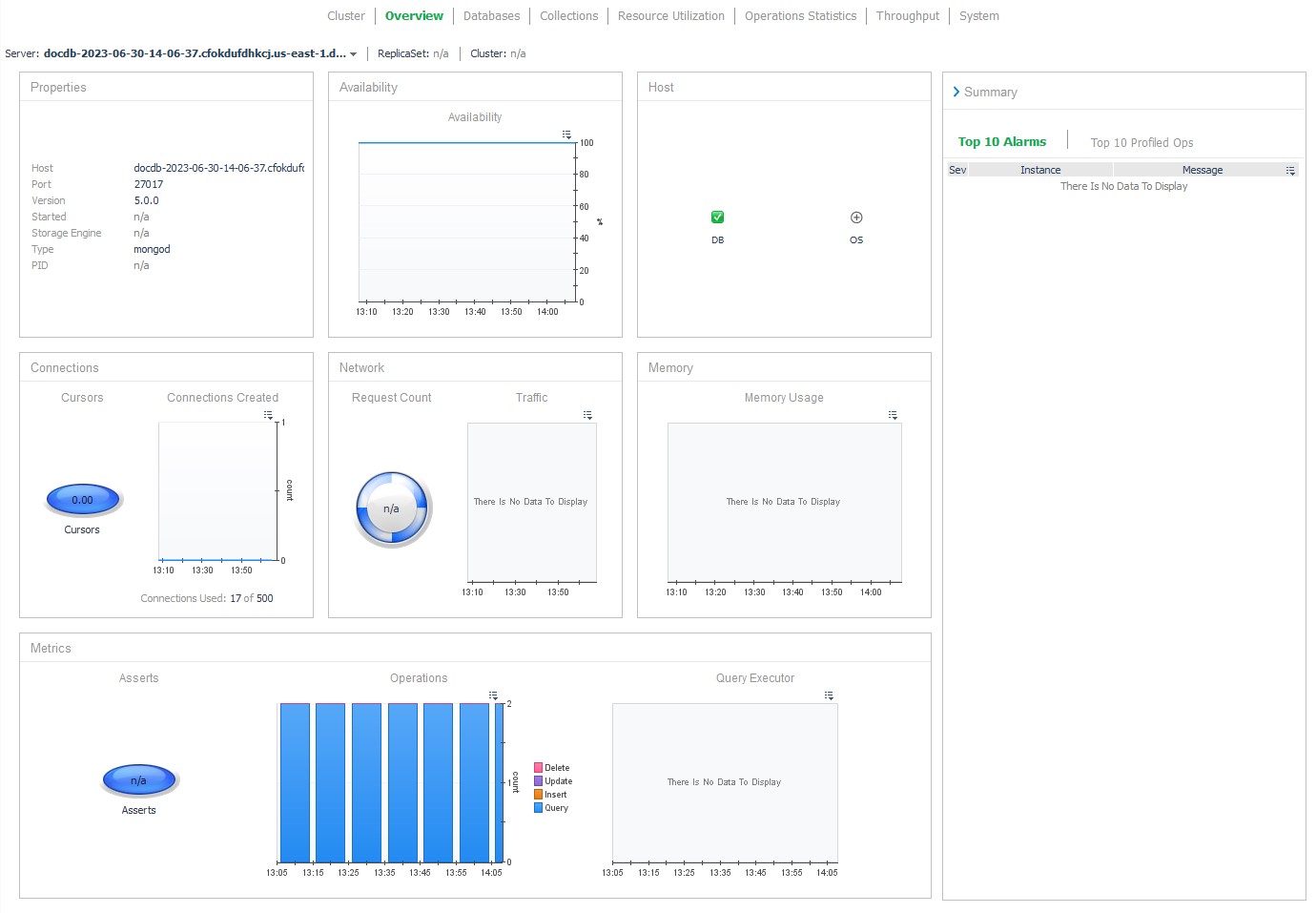This screenshot has height=913, width=1316.
Task: Toggle the Delete series in Operations legend
Action: tap(554, 767)
